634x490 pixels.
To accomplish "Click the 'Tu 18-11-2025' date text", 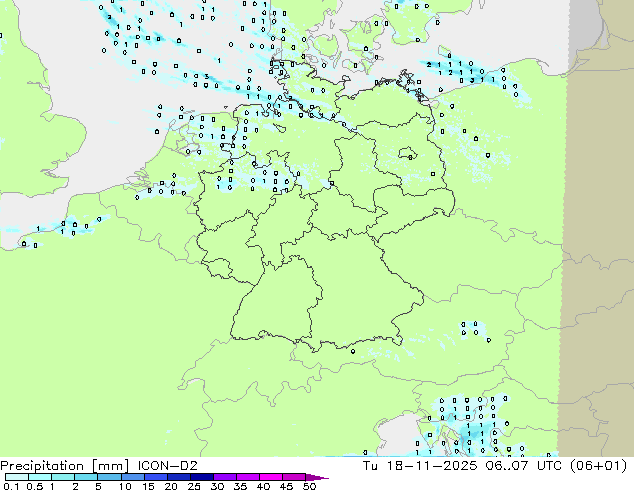I will pyautogui.click(x=420, y=466).
